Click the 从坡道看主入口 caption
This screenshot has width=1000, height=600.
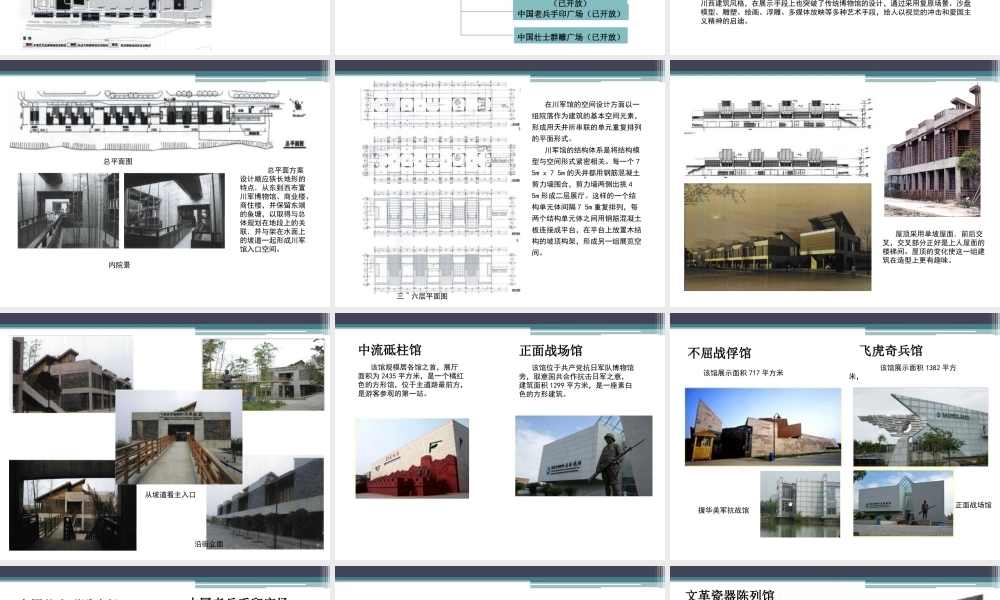(170, 495)
